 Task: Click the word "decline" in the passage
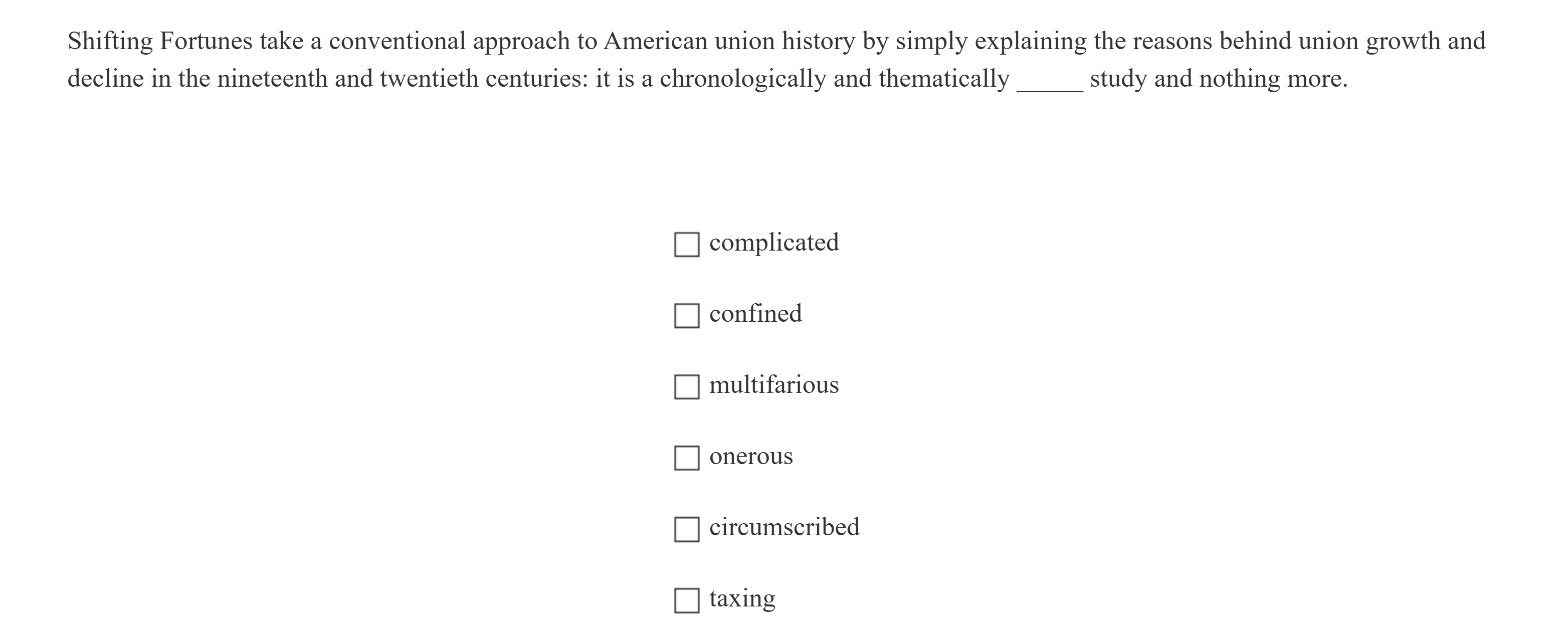pos(107,77)
